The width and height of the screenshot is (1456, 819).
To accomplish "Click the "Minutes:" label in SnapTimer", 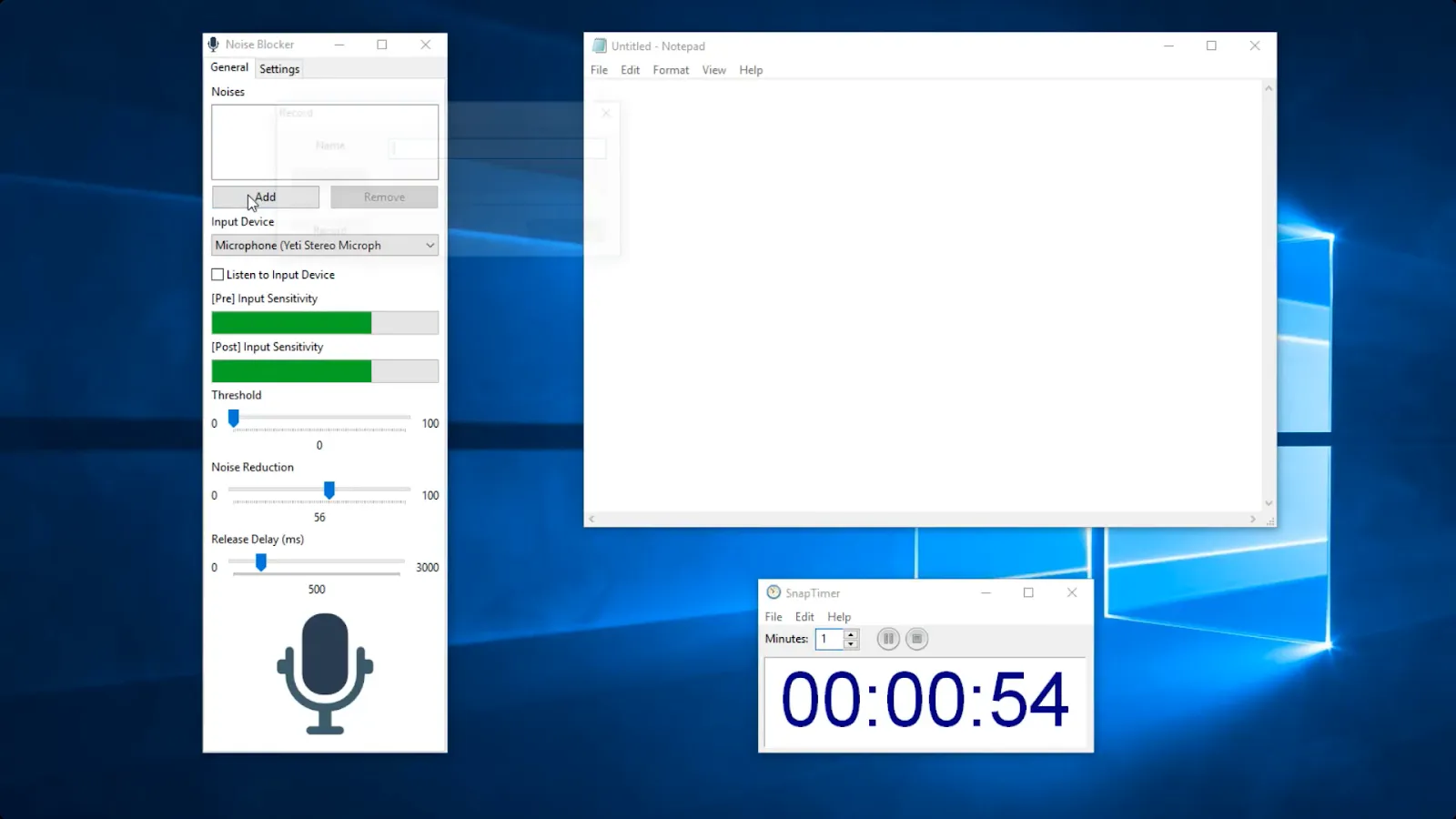I will 786,639.
